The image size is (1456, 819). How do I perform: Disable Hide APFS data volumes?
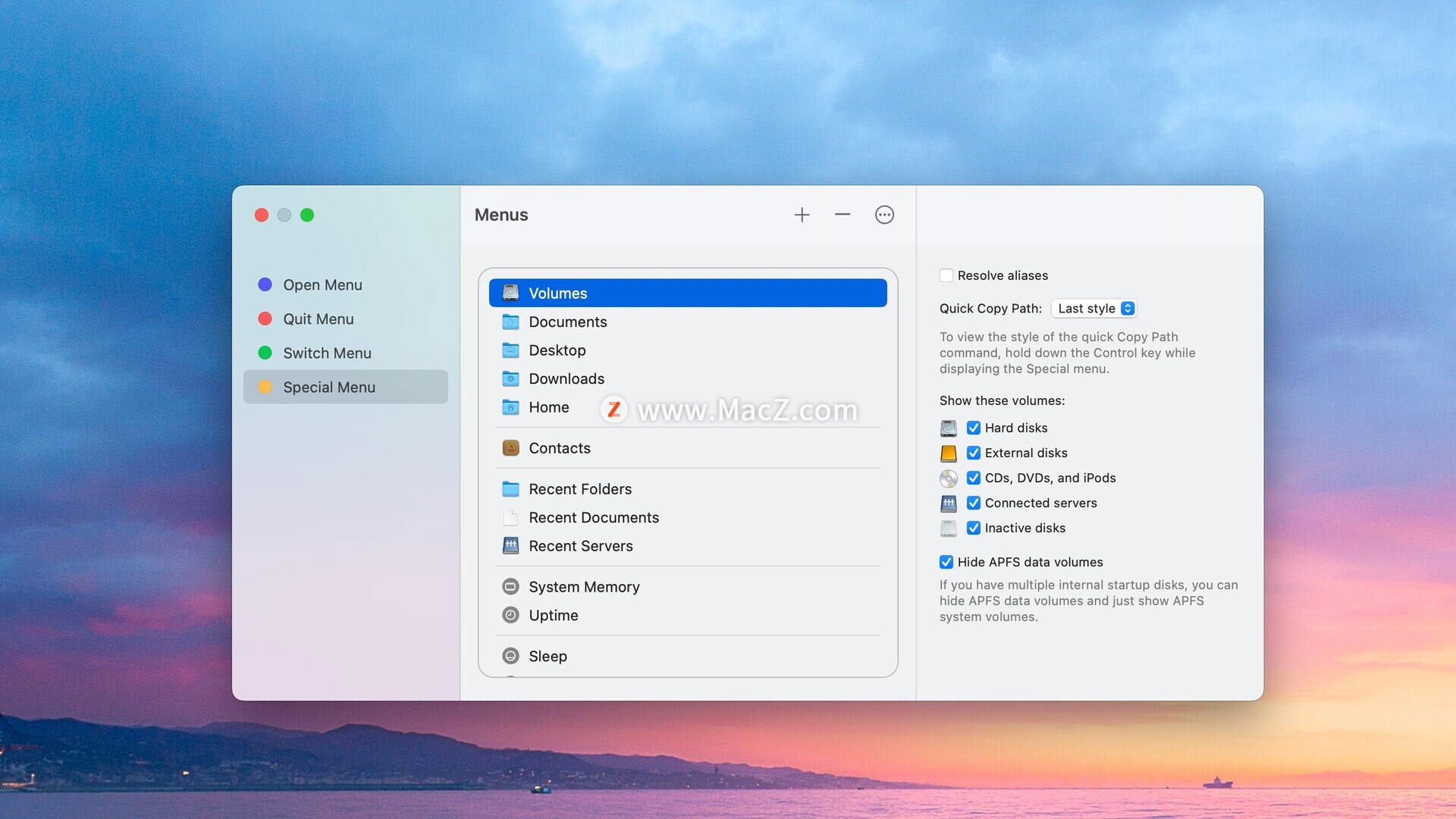click(946, 562)
